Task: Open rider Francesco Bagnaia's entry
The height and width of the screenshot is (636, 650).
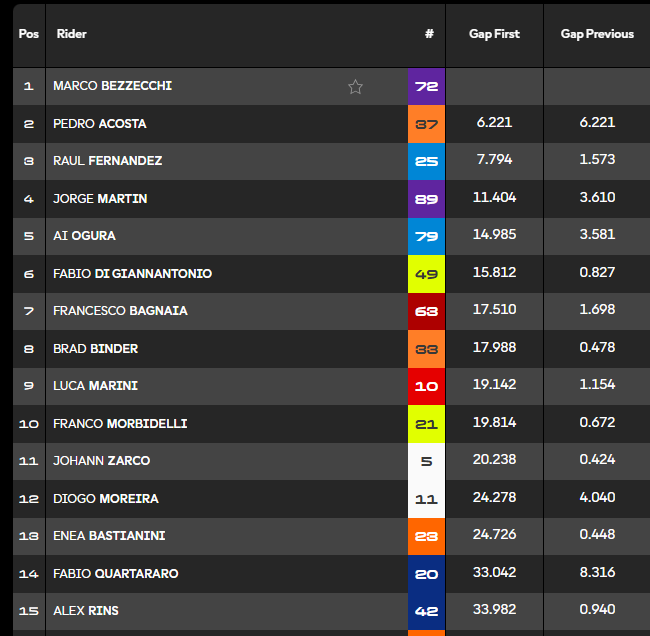Action: (x=120, y=311)
